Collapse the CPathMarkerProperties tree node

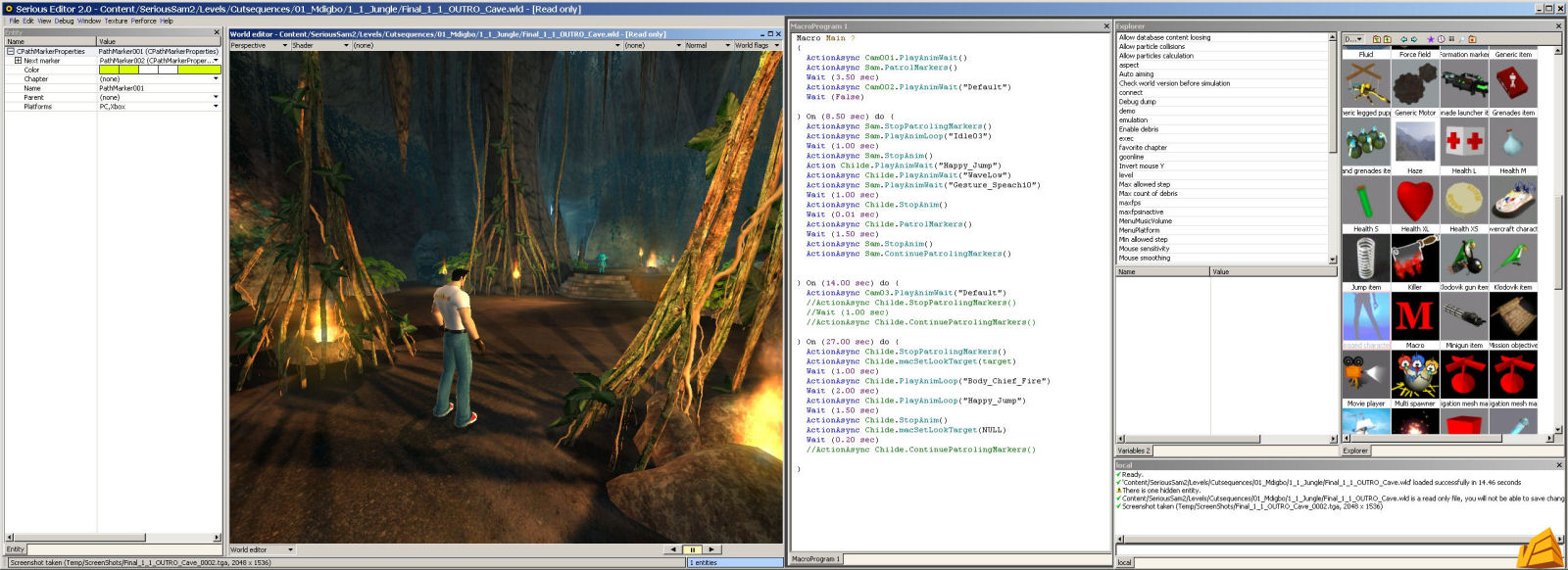(11, 51)
